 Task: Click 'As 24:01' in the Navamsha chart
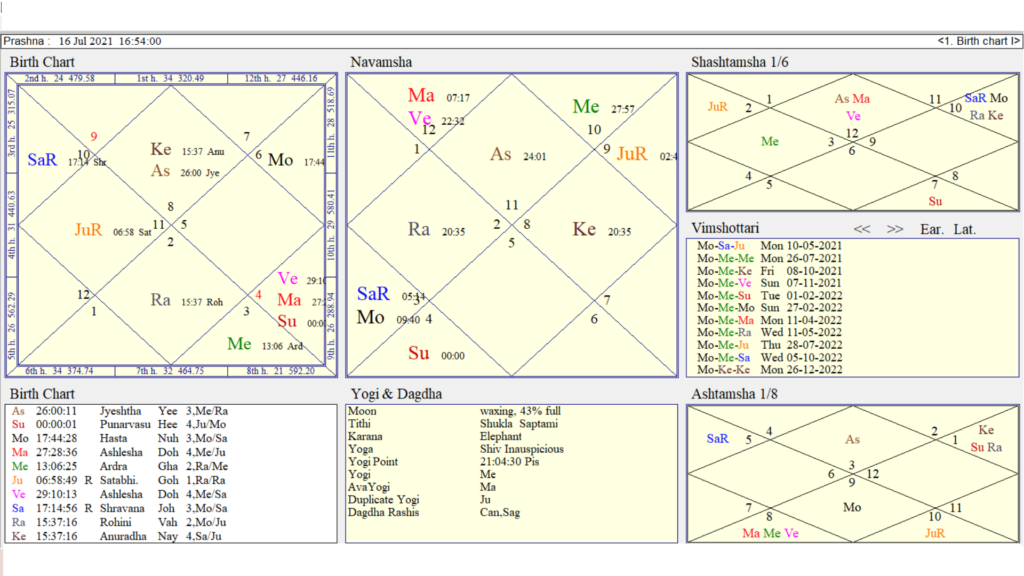click(x=519, y=155)
